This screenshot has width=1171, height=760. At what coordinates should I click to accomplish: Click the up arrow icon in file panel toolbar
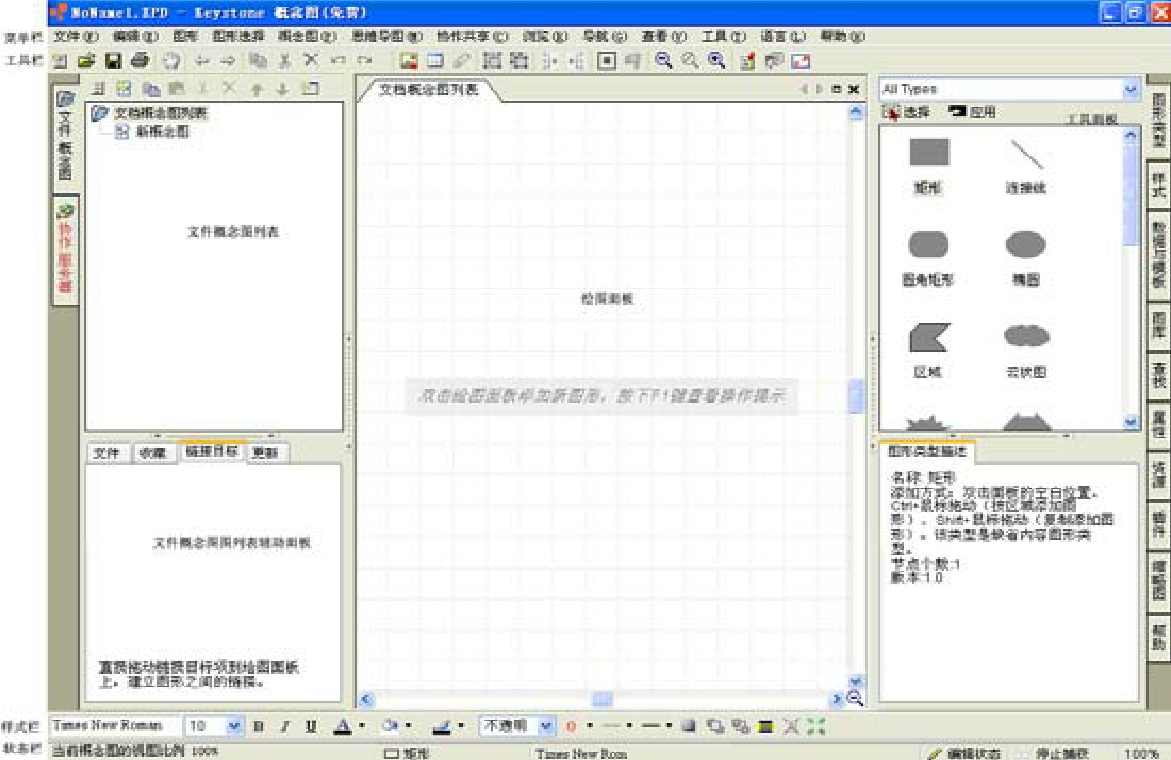click(257, 90)
